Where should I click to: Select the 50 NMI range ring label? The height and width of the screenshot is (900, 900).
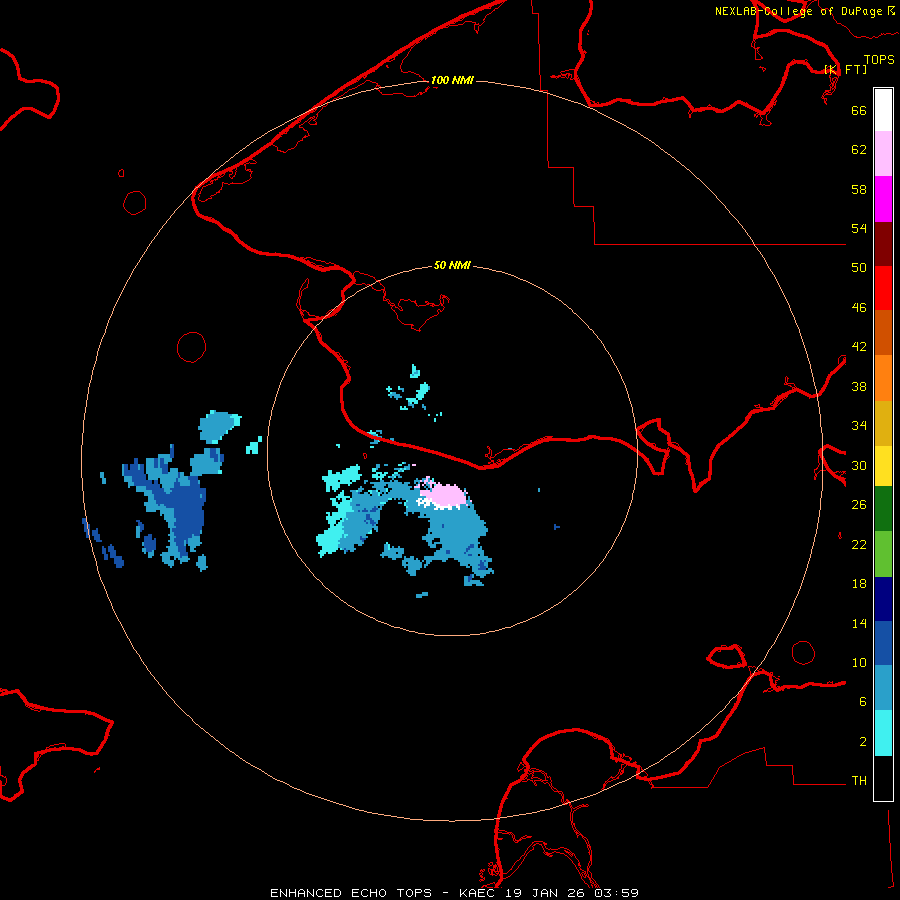coord(452,265)
